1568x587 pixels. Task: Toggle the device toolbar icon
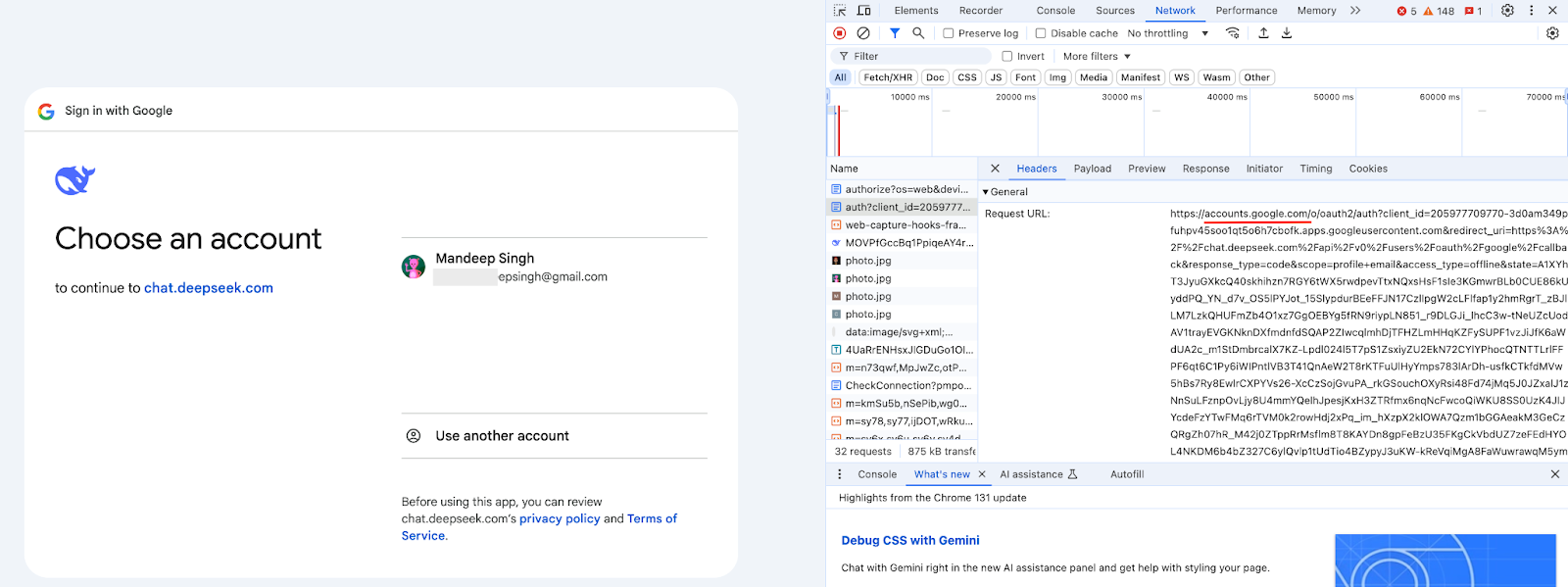pos(864,11)
